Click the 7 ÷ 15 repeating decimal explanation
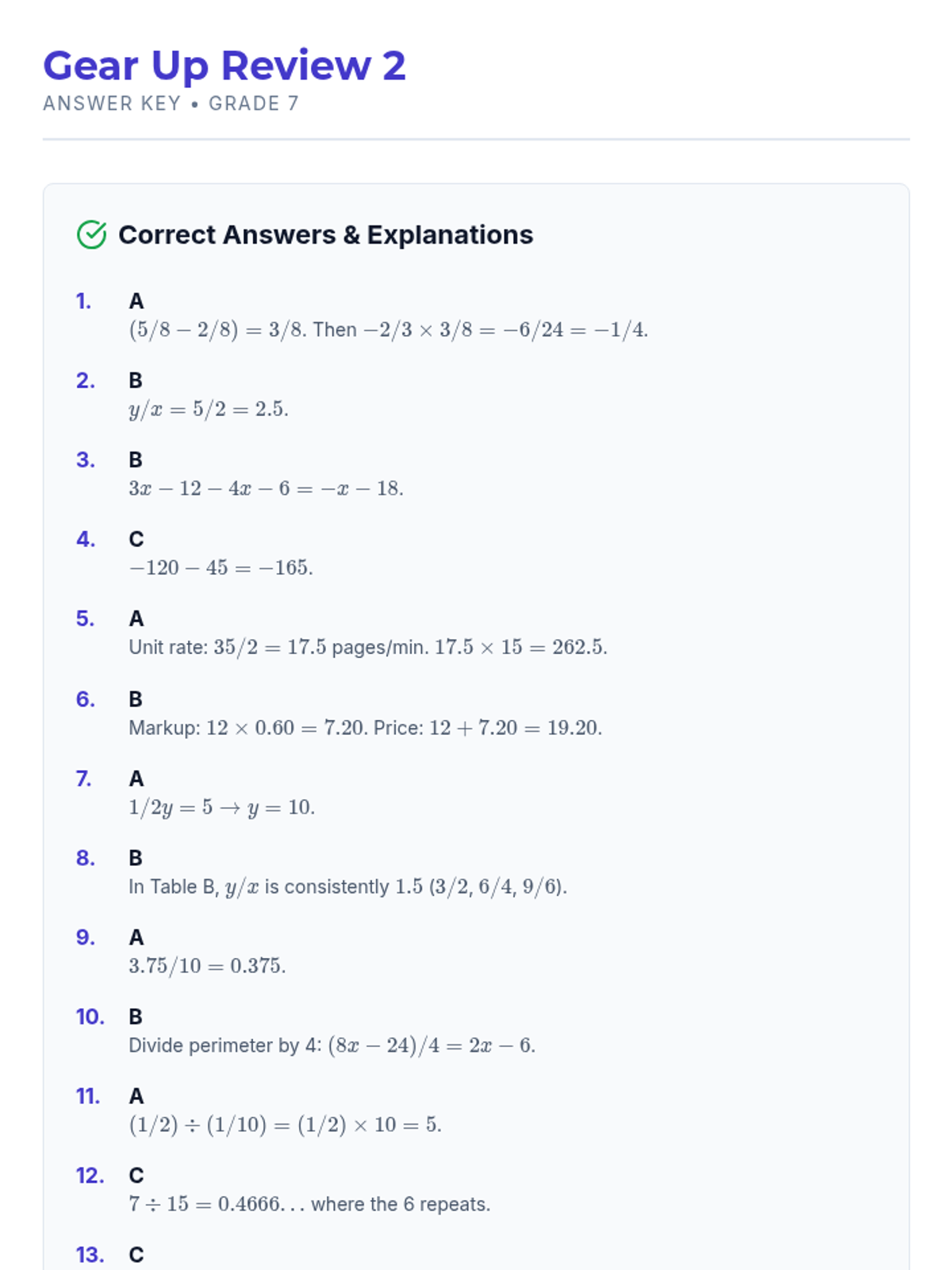The height and width of the screenshot is (1270, 952). tap(309, 1205)
